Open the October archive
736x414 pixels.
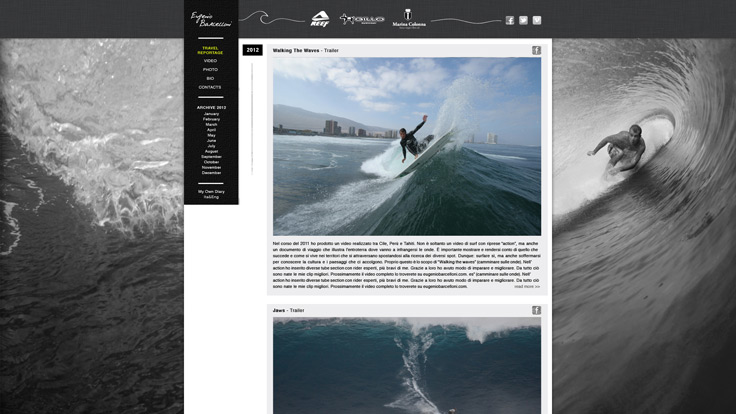pos(211,162)
